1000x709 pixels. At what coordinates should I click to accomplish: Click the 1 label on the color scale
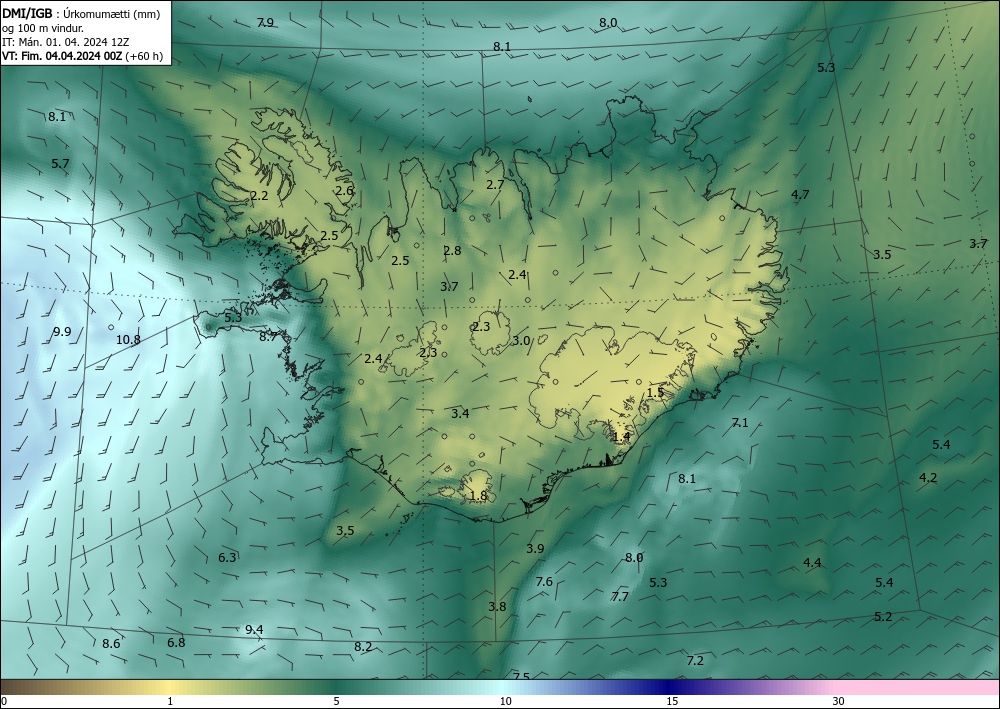coord(170,702)
